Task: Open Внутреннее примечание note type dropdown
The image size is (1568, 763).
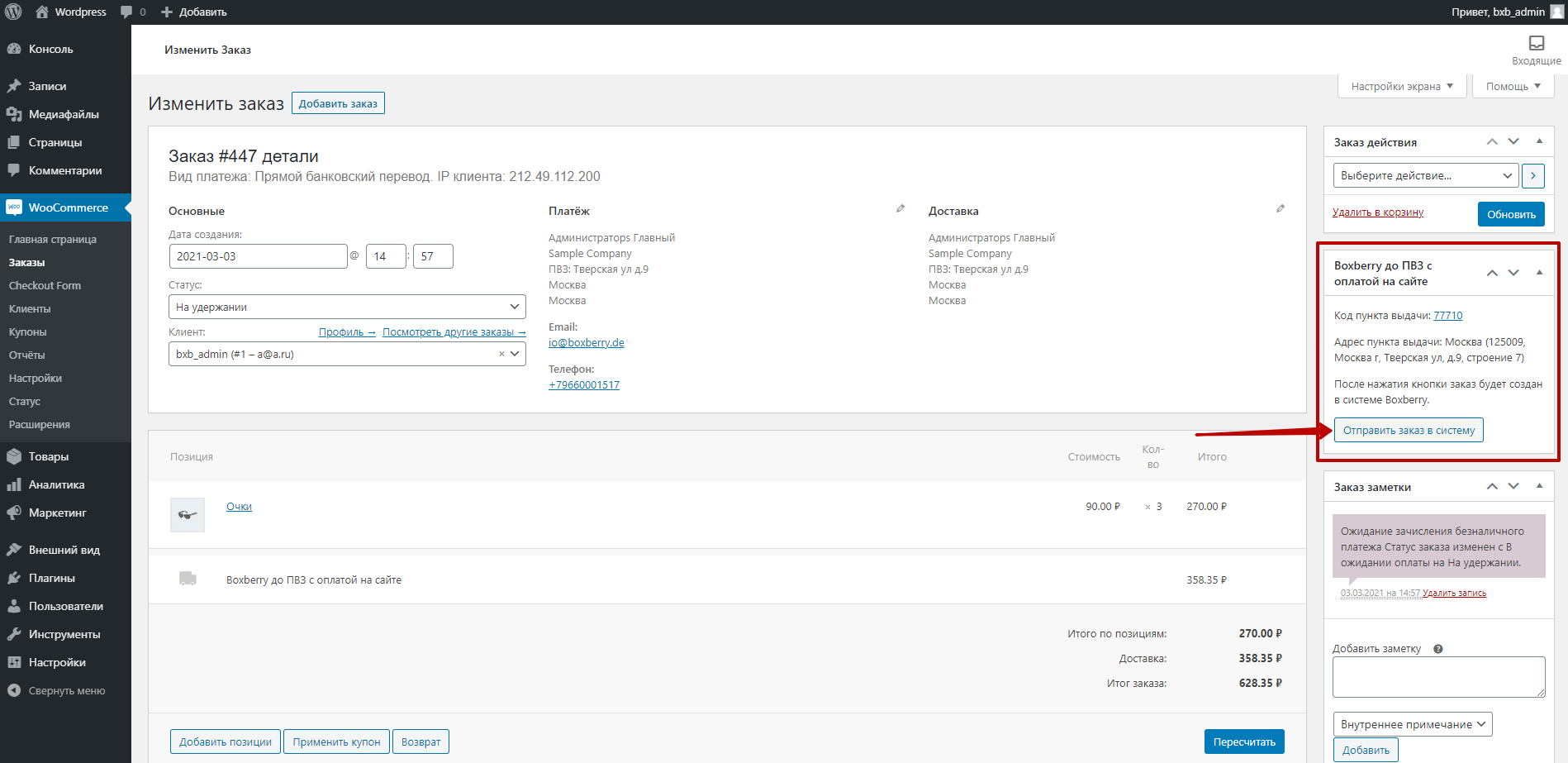Action: (x=1413, y=724)
